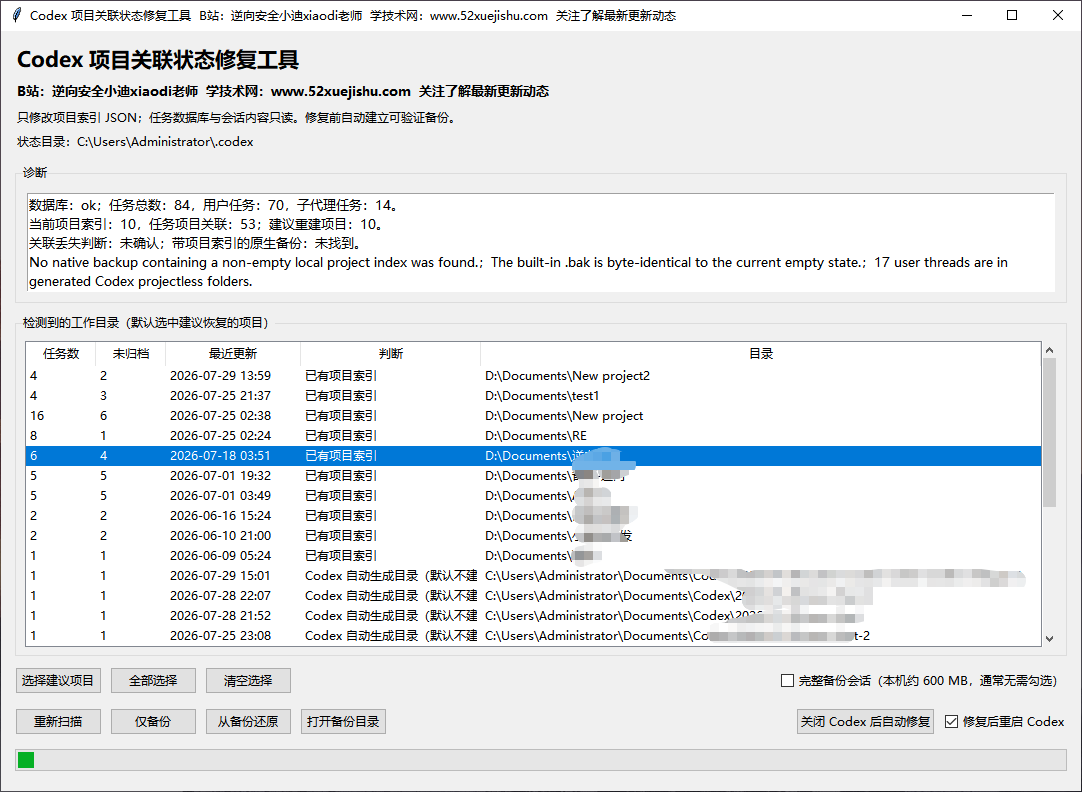Sort by 未归档 column header

coord(130,354)
